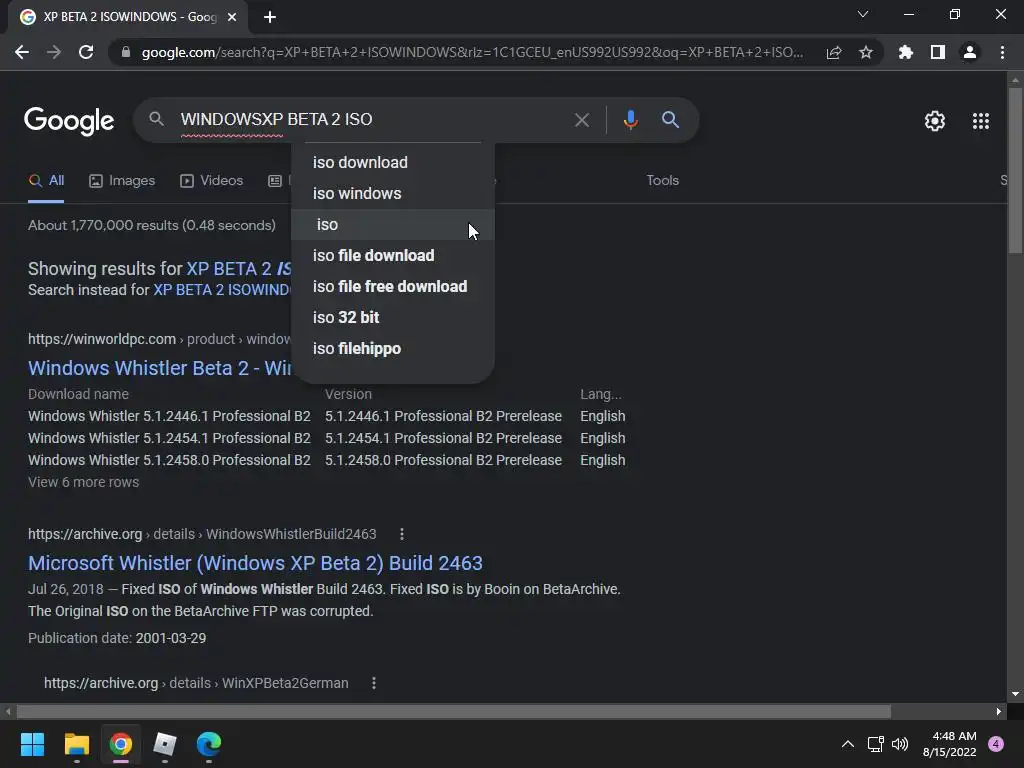Viewport: 1024px width, 768px height.
Task: Clear the search box text
Action: click(x=581, y=120)
